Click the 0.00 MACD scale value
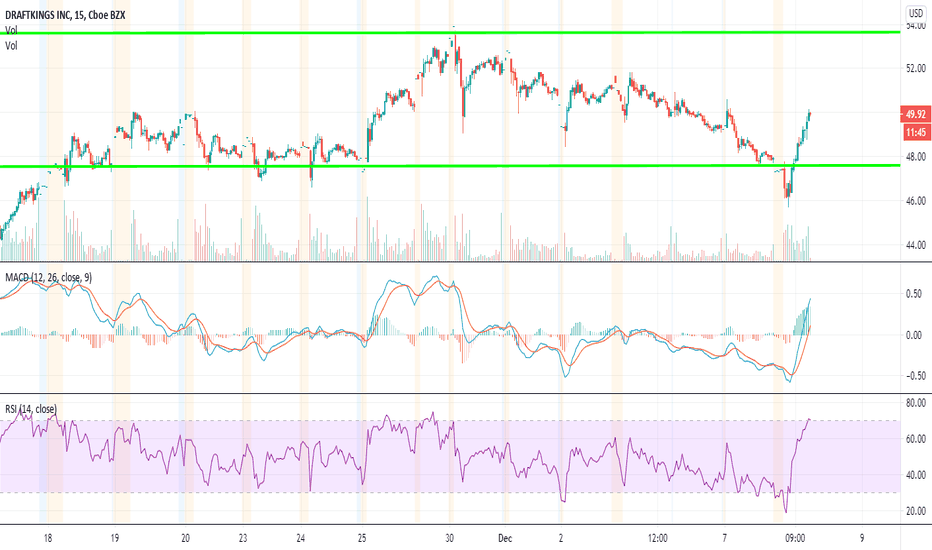This screenshot has width=932, height=550. tap(914, 335)
